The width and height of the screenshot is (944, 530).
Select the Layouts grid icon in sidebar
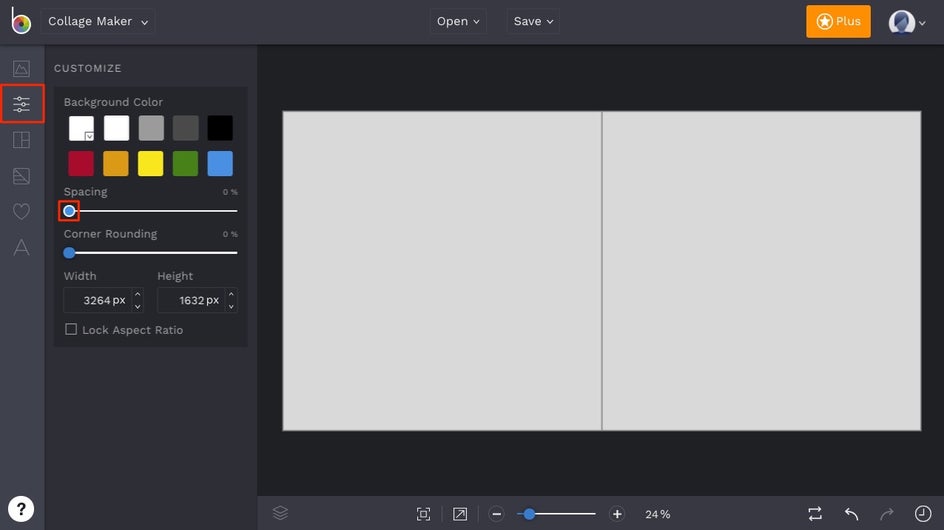click(x=21, y=140)
